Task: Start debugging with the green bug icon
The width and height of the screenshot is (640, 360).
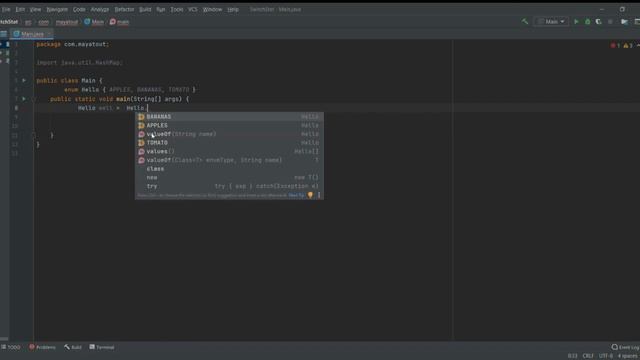Action: tap(587, 22)
